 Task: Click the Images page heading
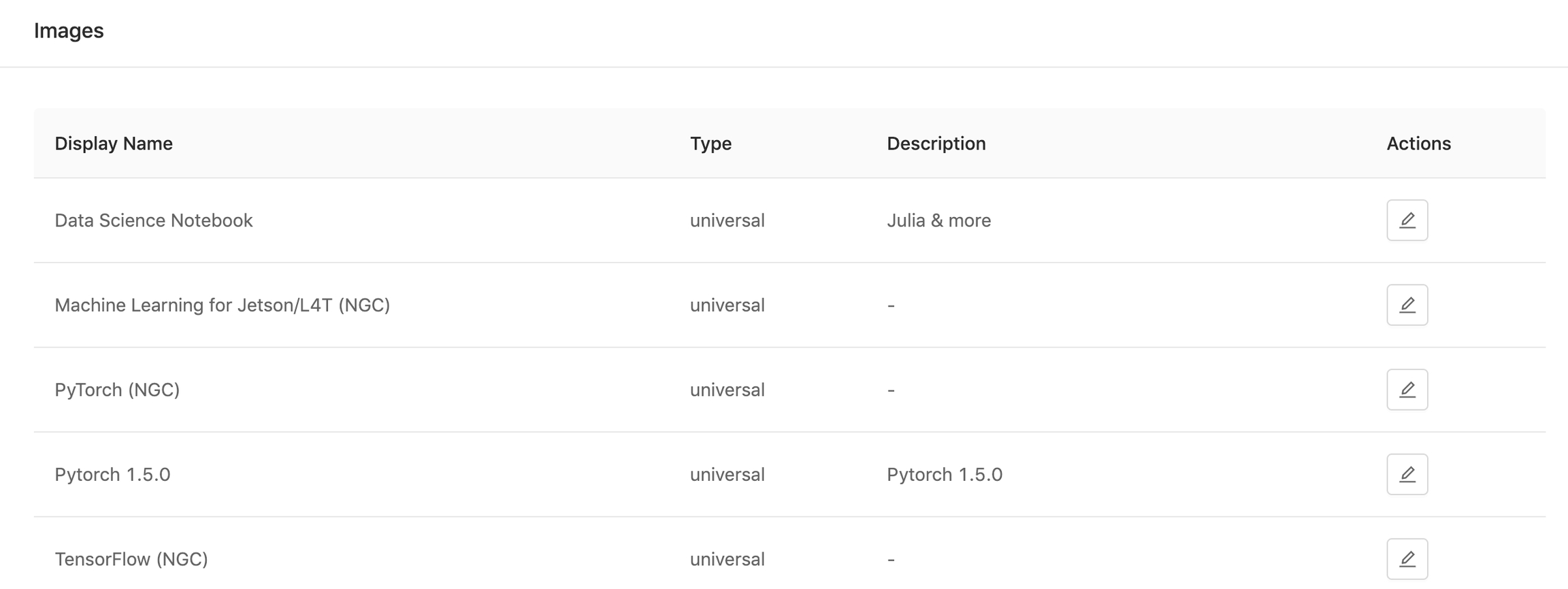tap(69, 31)
